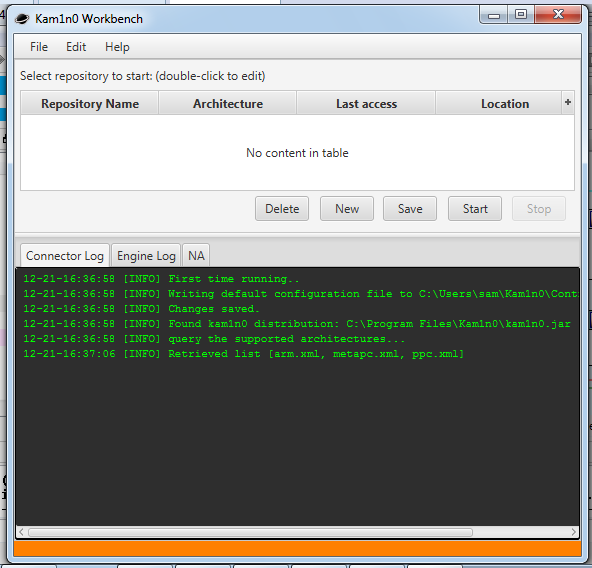Open the Edit menu
Screen dimensions: 592x568
[x=76, y=47]
